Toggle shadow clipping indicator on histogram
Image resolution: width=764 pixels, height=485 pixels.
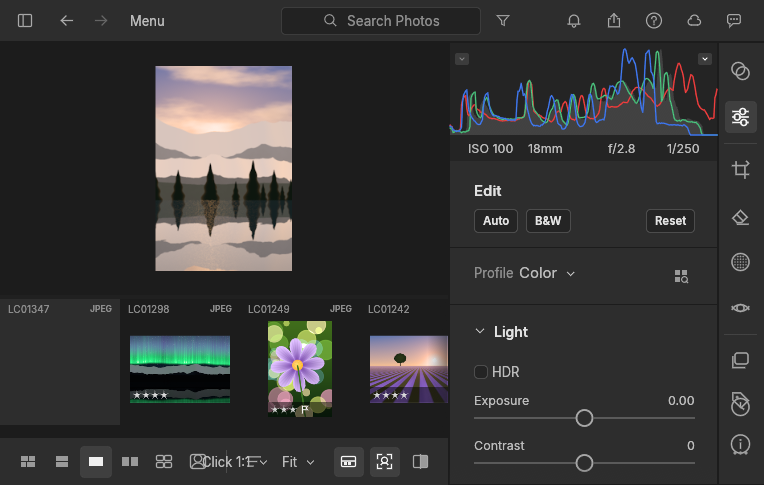click(x=462, y=59)
